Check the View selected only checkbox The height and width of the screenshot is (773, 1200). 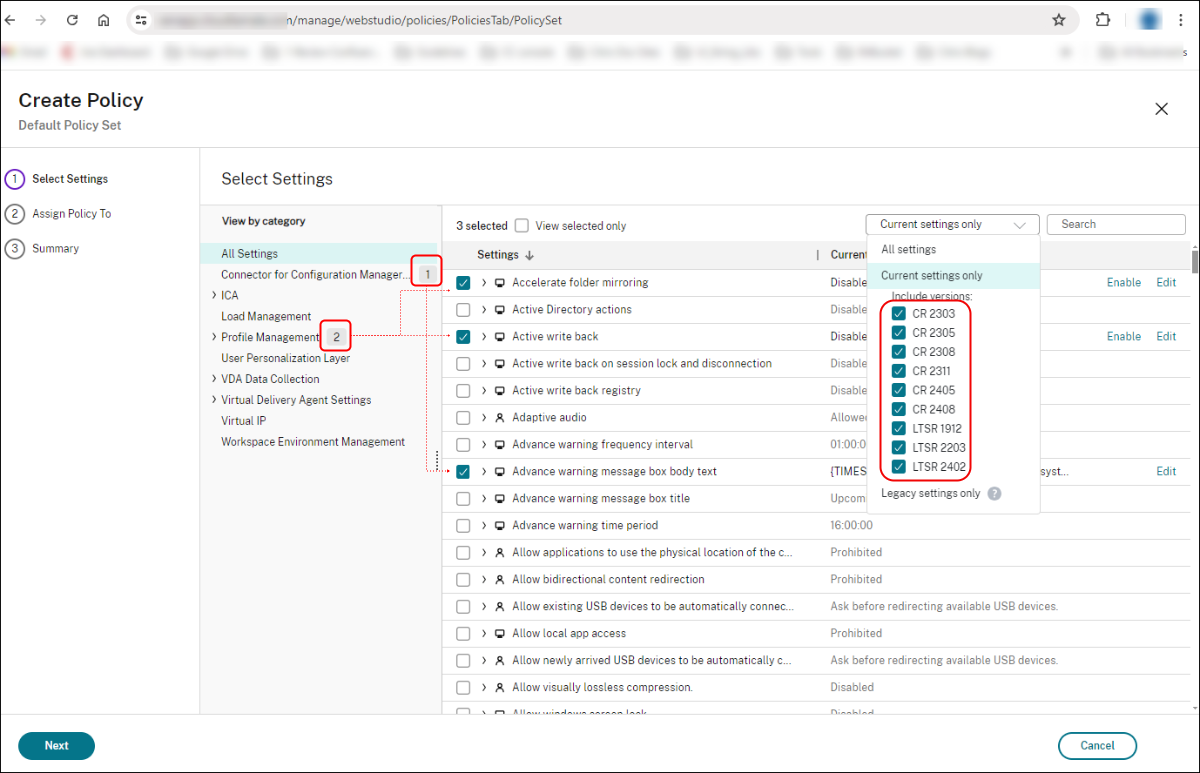tap(521, 225)
